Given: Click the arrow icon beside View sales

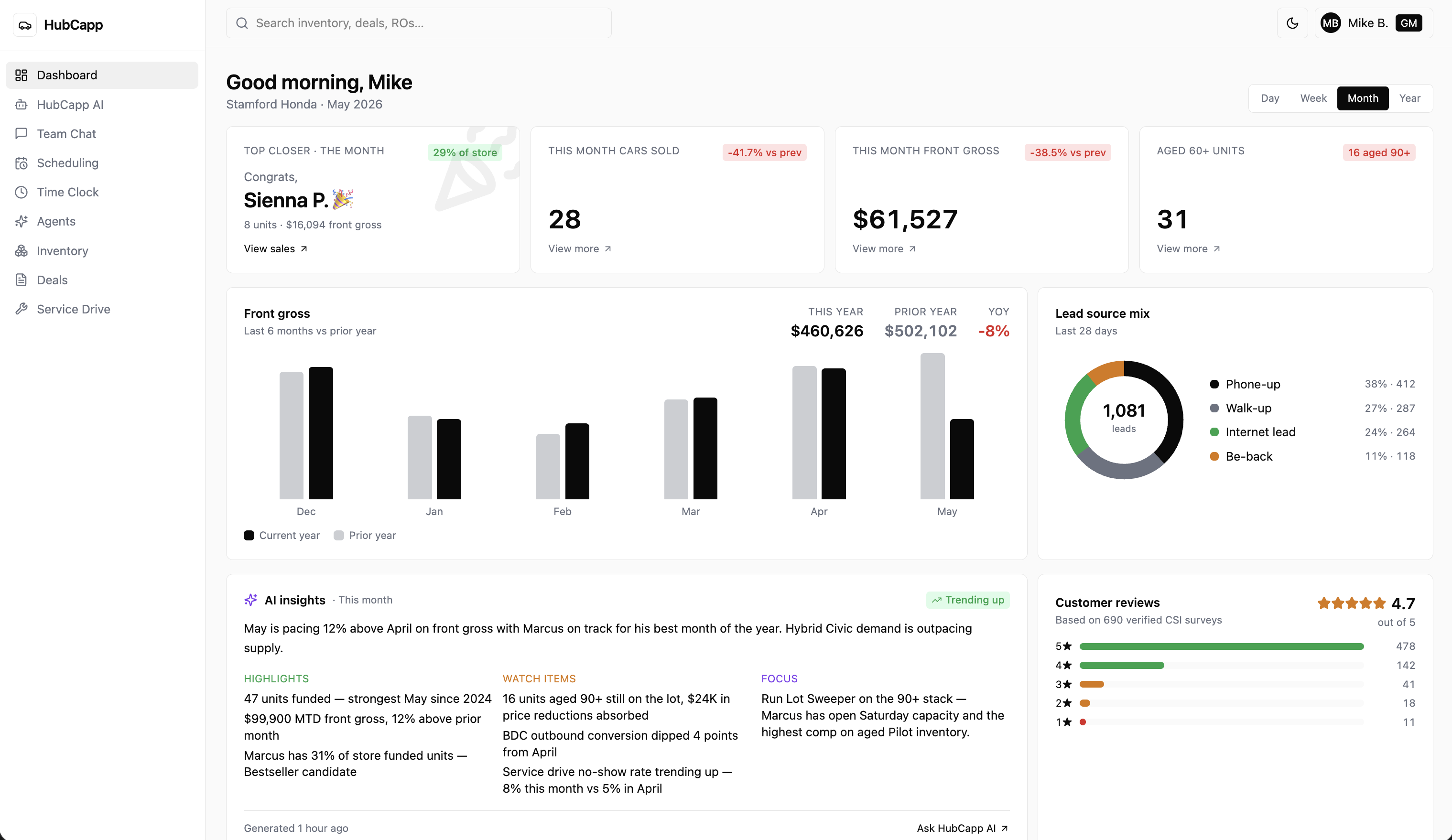Looking at the screenshot, I should [303, 249].
